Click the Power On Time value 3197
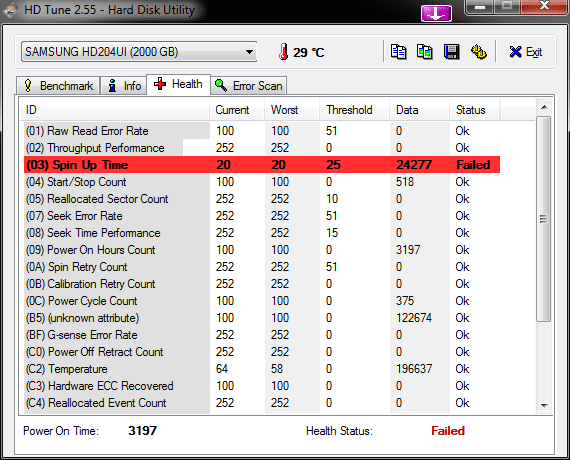 coord(142,431)
